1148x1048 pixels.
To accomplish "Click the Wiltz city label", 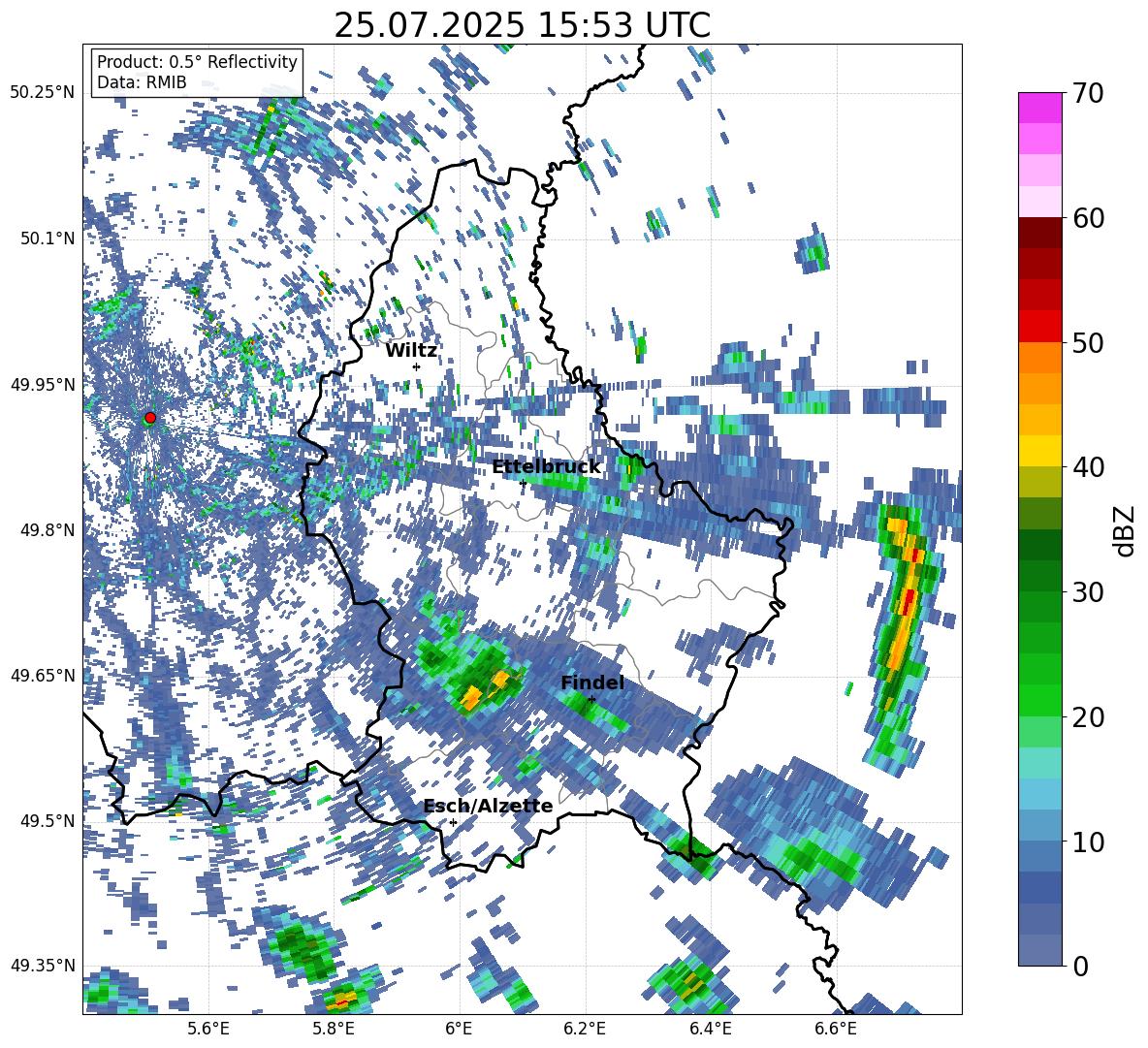I will [411, 350].
